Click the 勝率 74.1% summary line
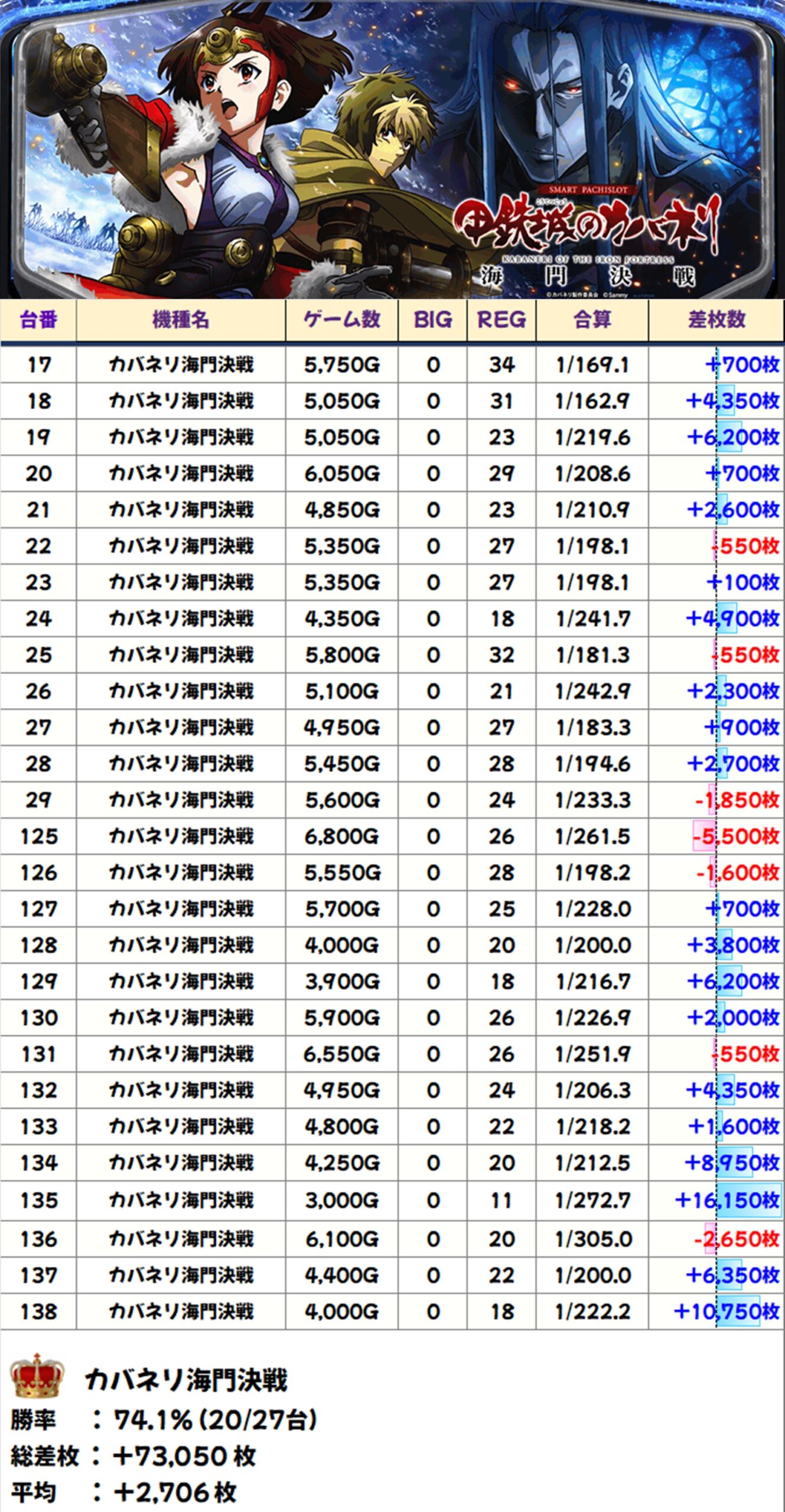Screen dimensions: 785x1512 (x=164, y=1419)
